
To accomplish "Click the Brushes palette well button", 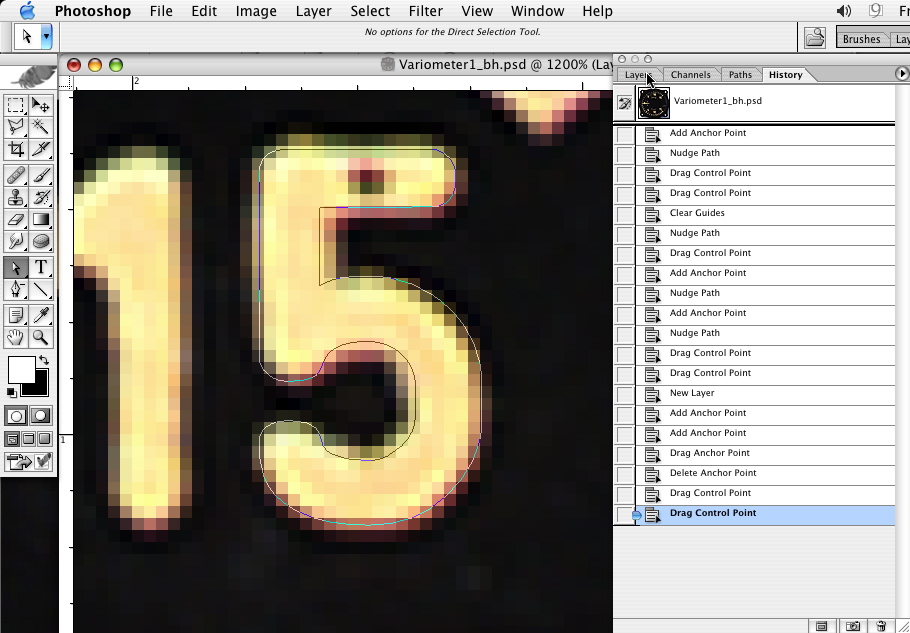I will point(861,39).
